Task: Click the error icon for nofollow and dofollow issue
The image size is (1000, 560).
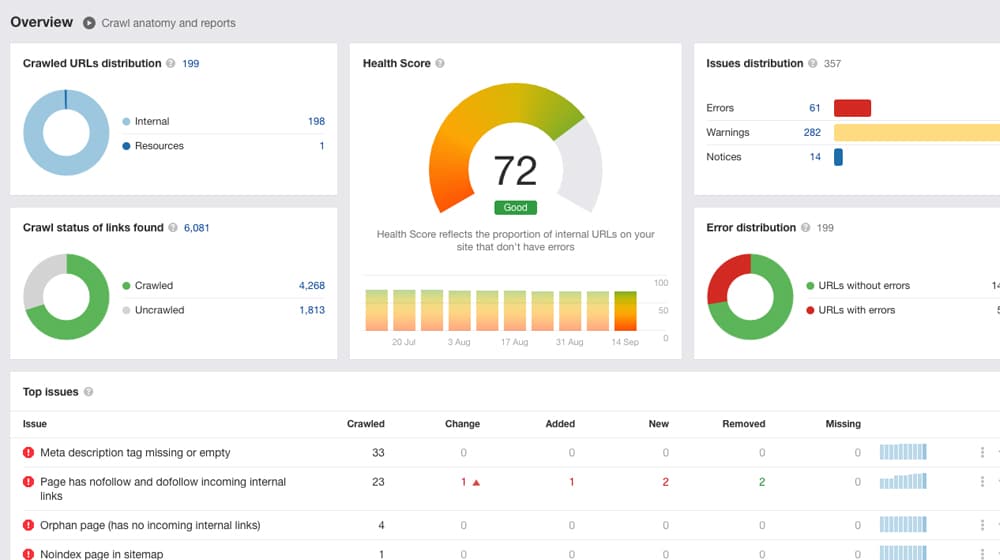Action: 28,482
